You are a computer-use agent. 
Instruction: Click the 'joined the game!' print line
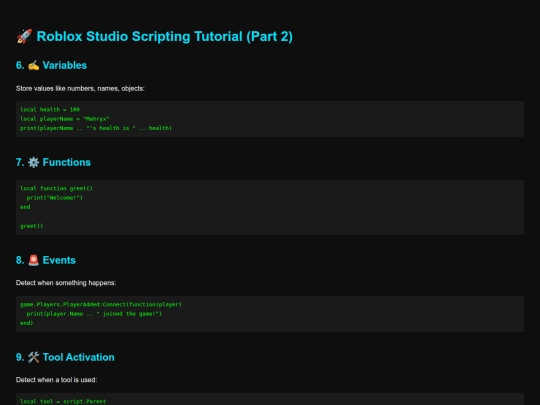[94, 314]
